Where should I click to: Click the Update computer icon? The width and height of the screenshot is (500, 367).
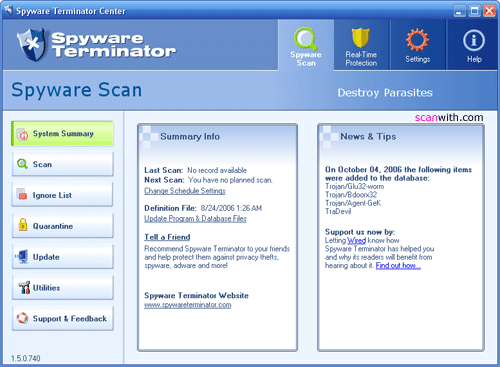coord(22,257)
